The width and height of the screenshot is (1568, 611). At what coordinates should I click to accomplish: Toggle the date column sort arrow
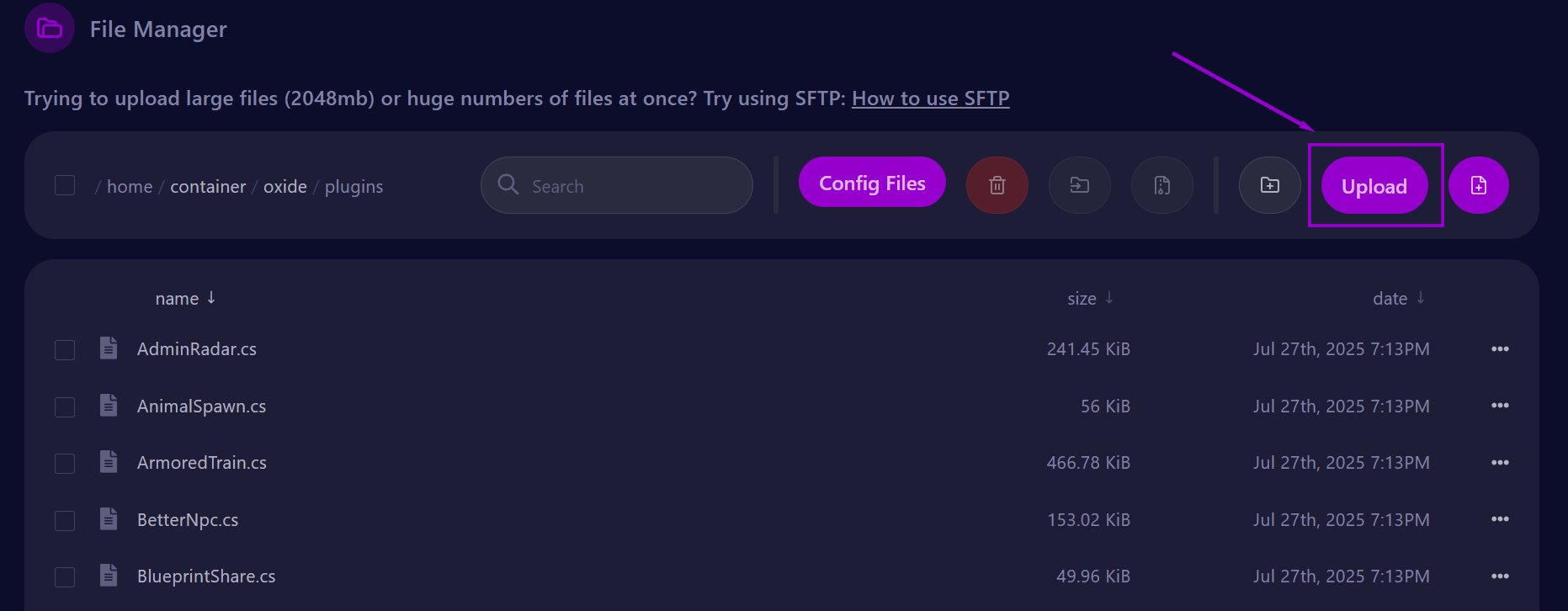(x=1422, y=298)
